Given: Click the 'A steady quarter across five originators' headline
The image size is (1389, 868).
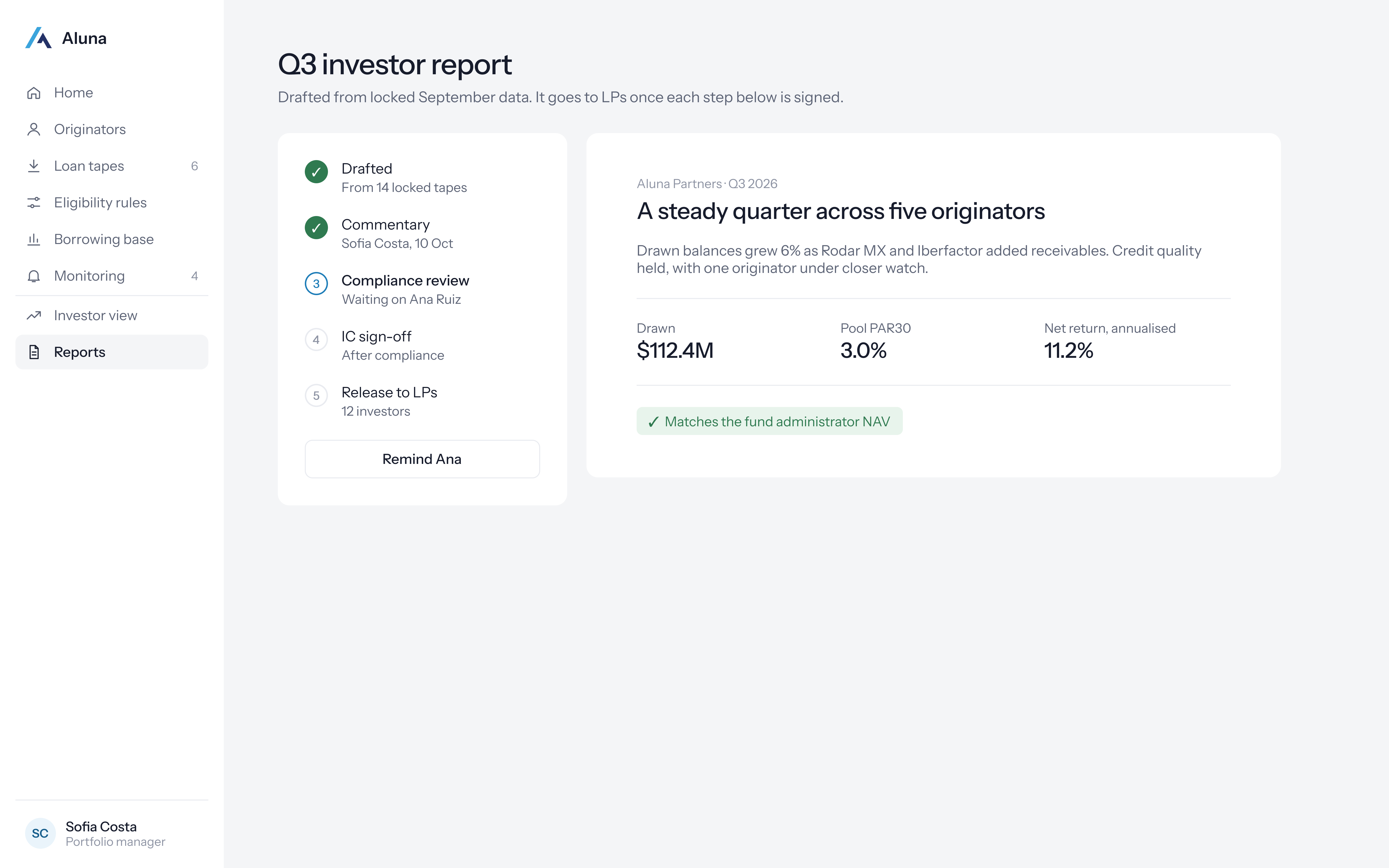Looking at the screenshot, I should 841,211.
